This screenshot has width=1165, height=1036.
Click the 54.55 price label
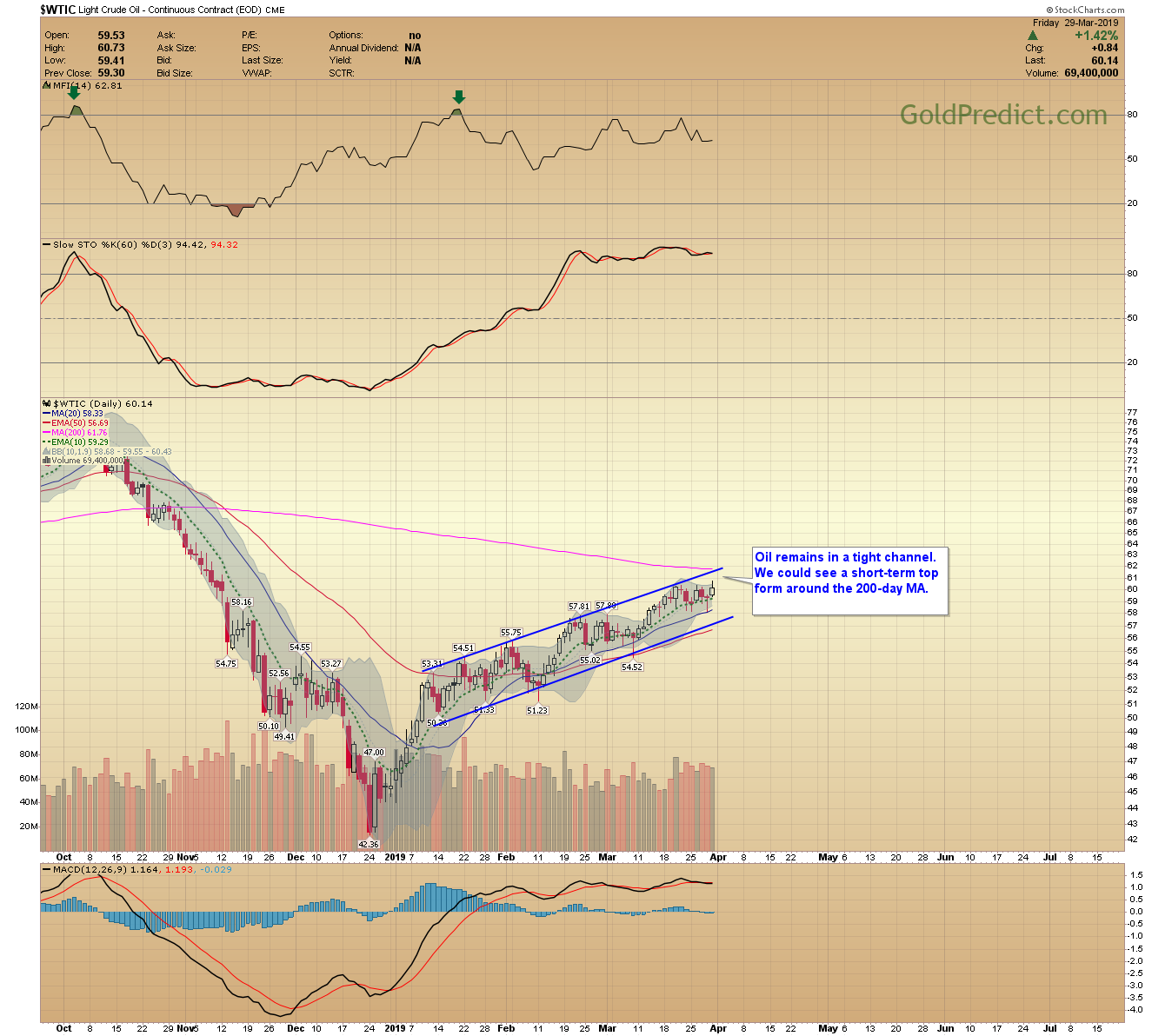300,647
